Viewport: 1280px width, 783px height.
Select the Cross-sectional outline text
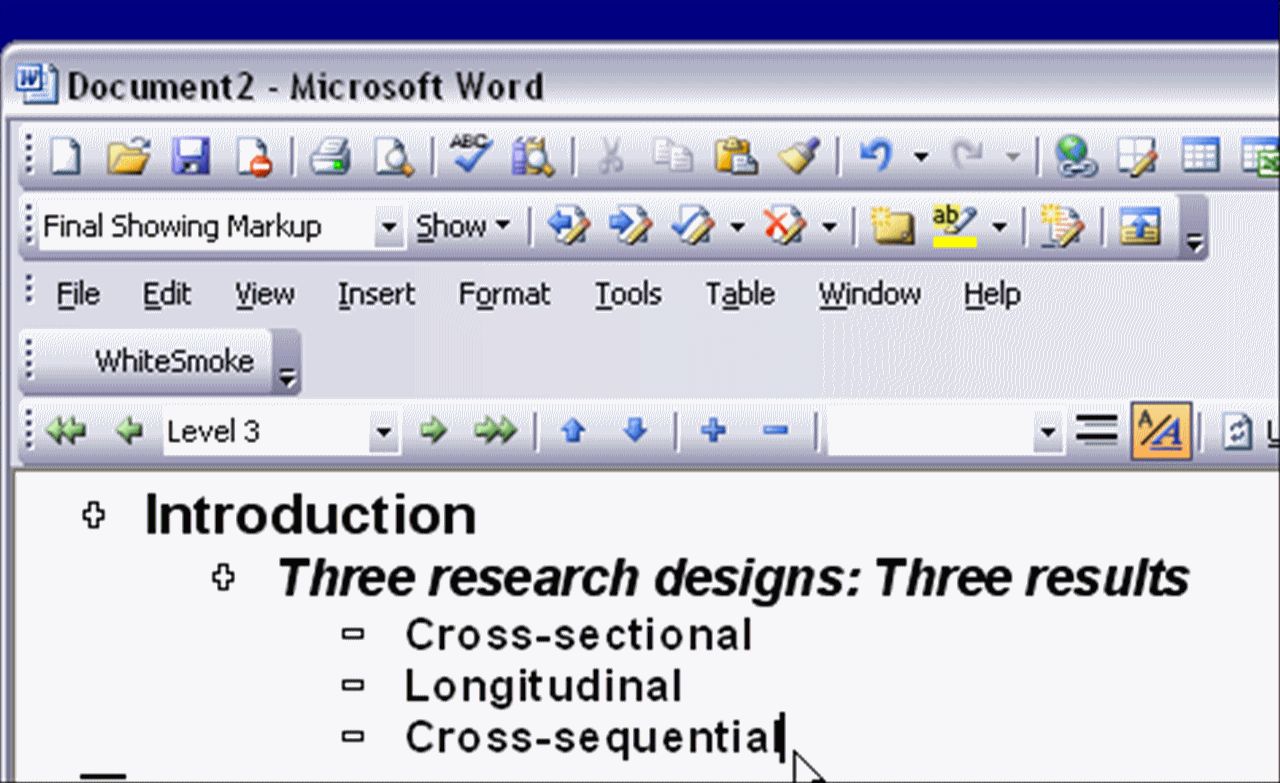tap(578, 634)
